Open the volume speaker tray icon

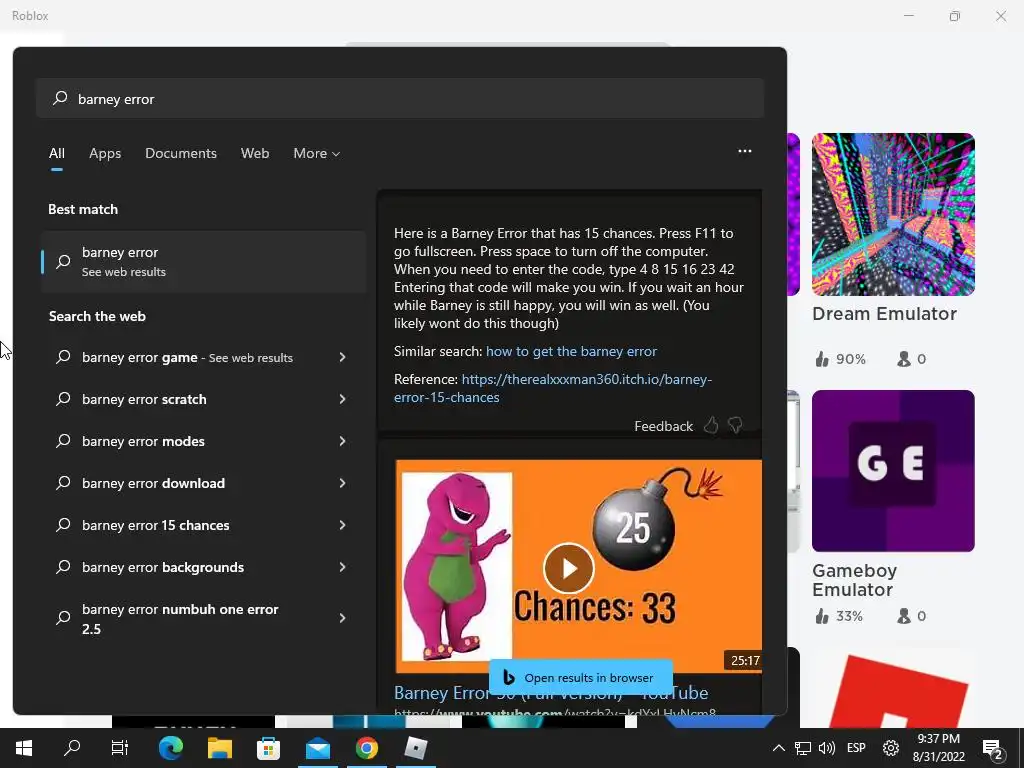tap(827, 748)
